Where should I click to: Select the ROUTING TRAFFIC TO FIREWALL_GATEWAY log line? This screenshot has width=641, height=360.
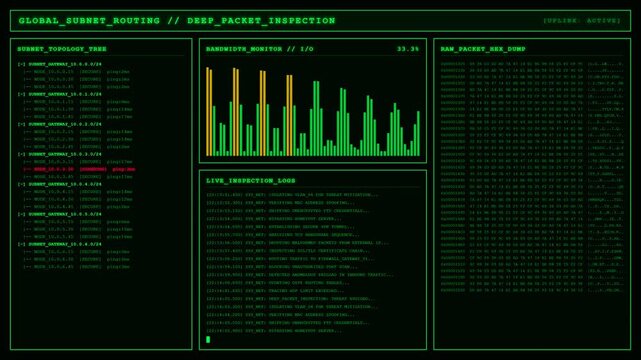point(290,259)
